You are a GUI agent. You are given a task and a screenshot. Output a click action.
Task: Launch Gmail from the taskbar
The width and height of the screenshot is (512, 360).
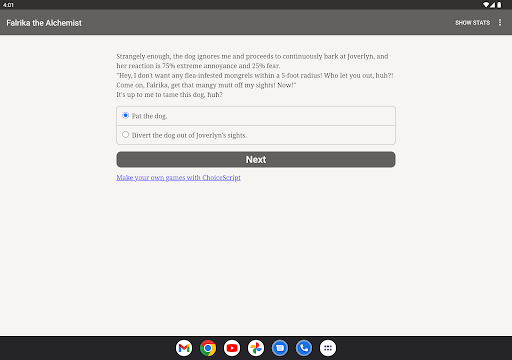(x=184, y=348)
